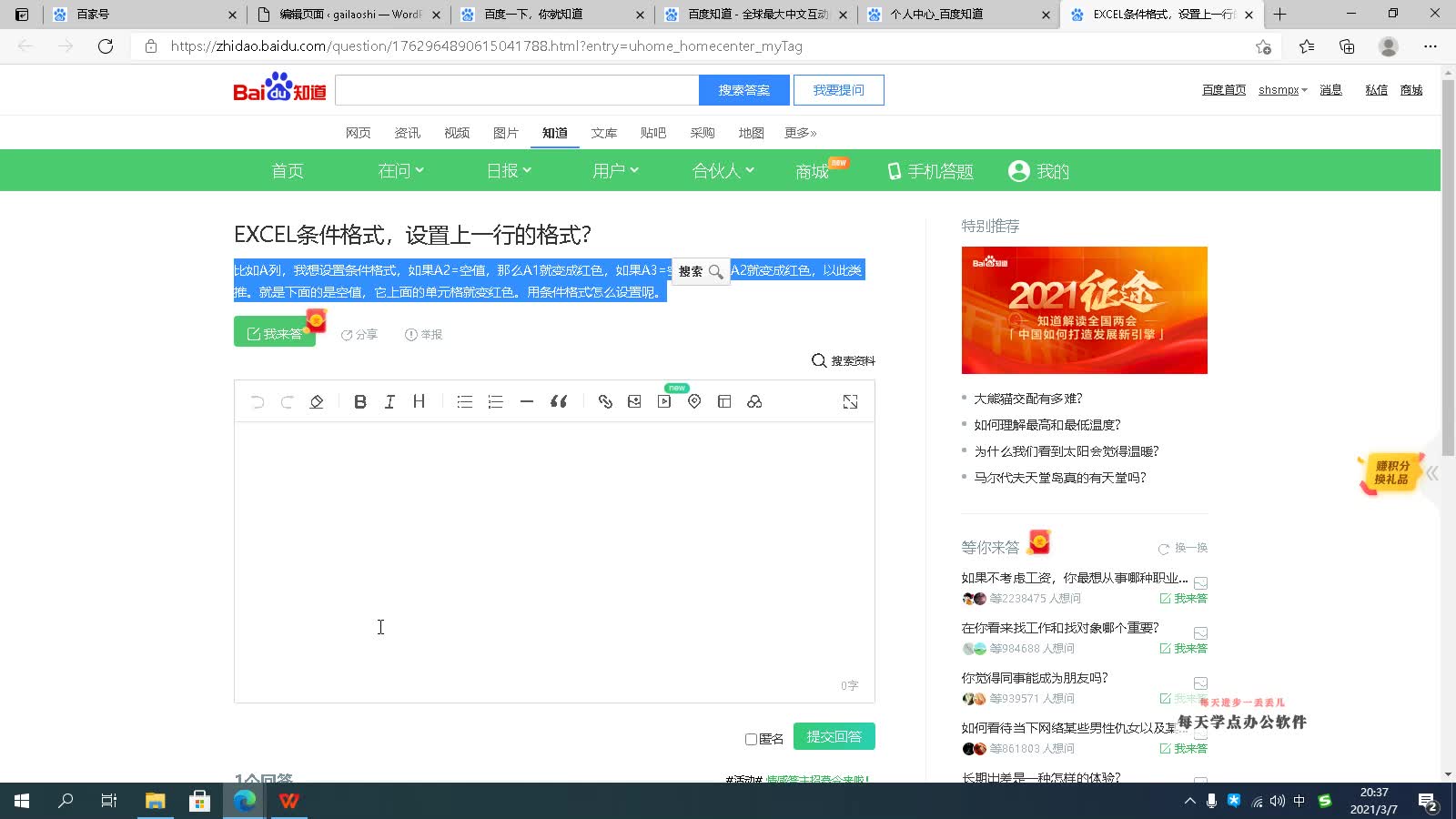Open browser settings ellipsis menu

click(x=1431, y=46)
